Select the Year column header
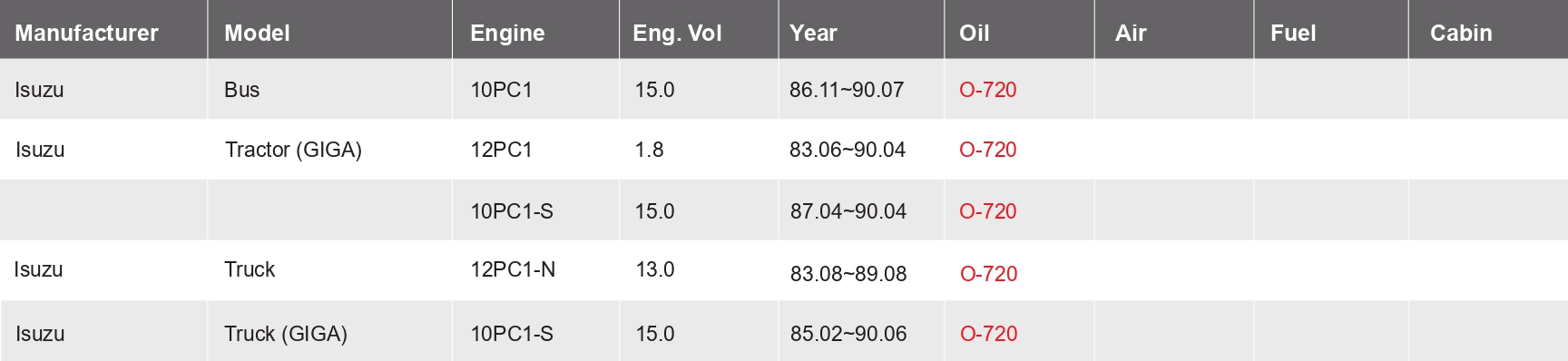Image resolution: width=1568 pixels, height=361 pixels. click(813, 34)
